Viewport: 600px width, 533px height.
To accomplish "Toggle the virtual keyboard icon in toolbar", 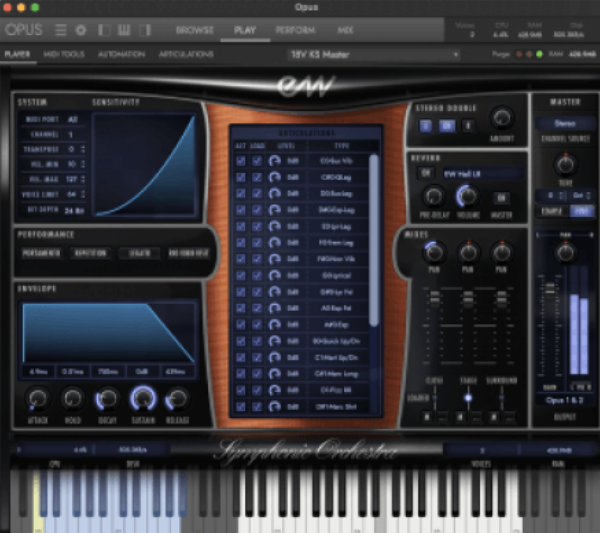I will tap(124, 30).
